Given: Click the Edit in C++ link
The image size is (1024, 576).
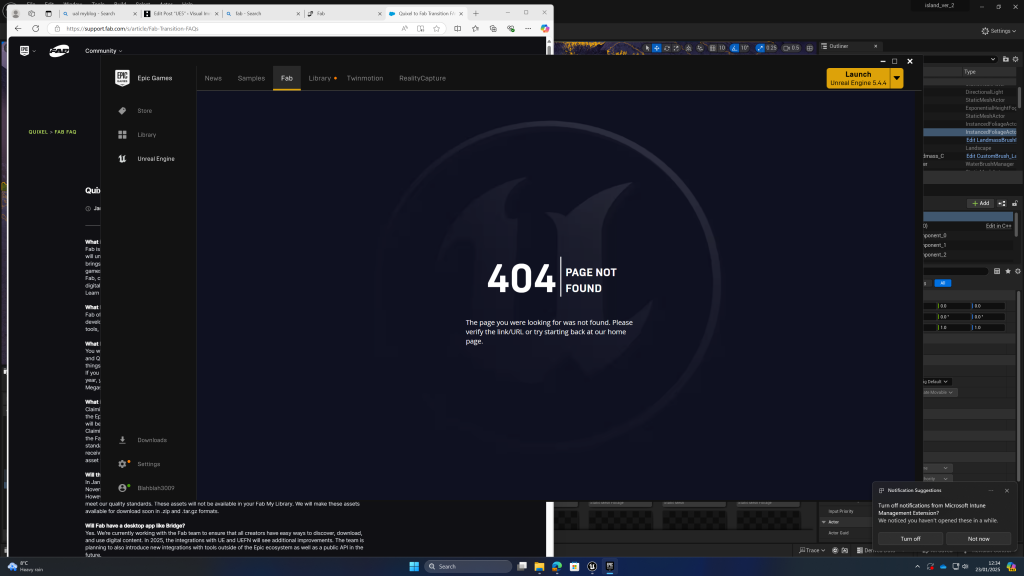Looking at the screenshot, I should click(x=999, y=226).
